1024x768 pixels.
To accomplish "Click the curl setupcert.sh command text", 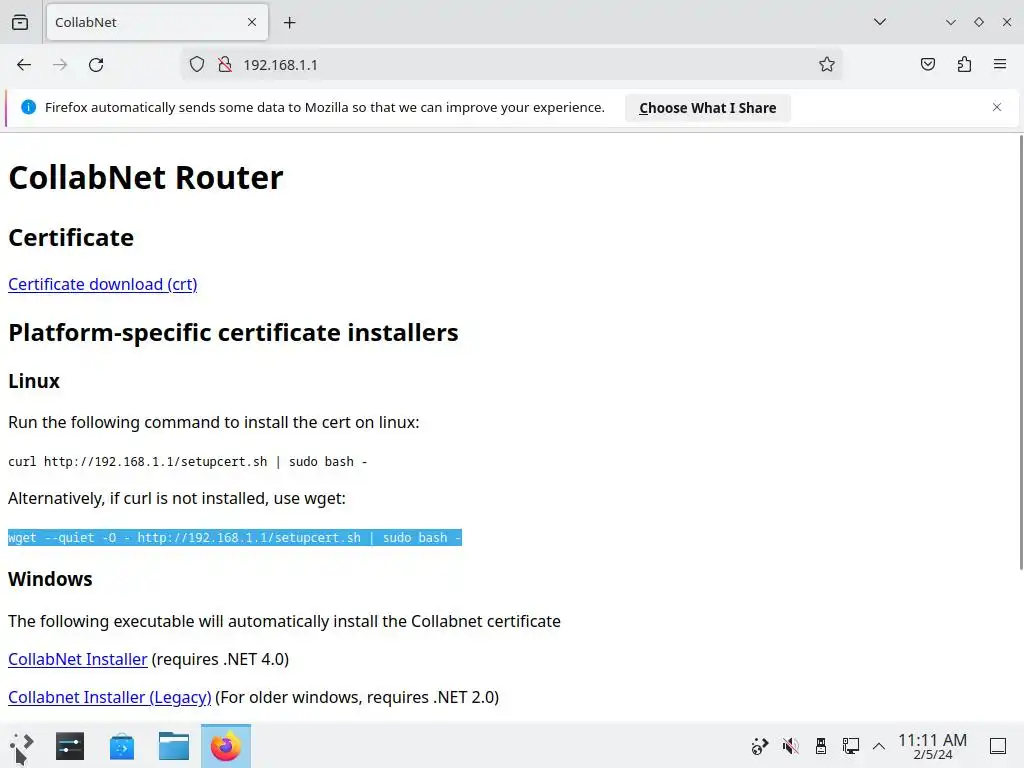I will point(187,462).
